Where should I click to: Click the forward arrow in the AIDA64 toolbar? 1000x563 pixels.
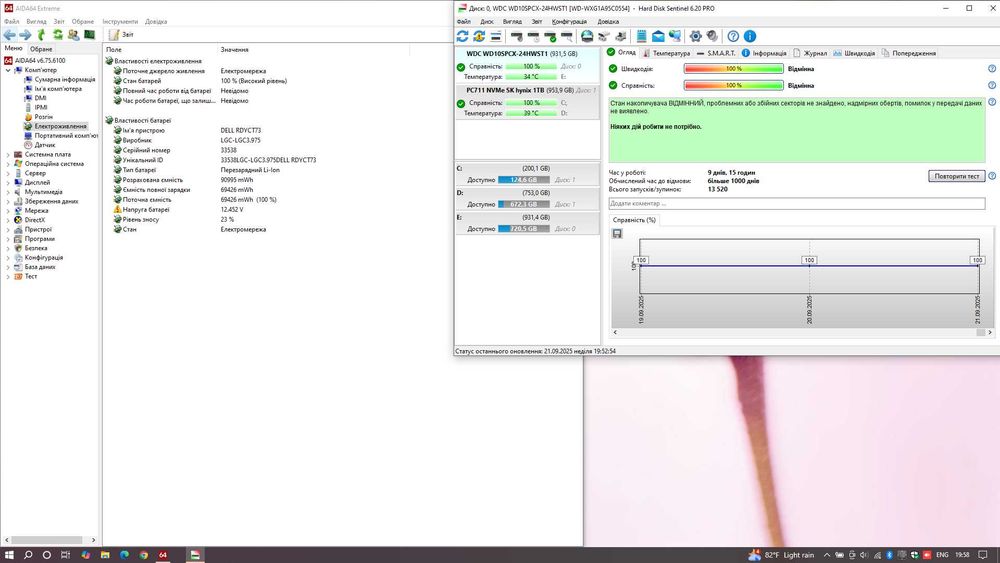click(x=25, y=34)
